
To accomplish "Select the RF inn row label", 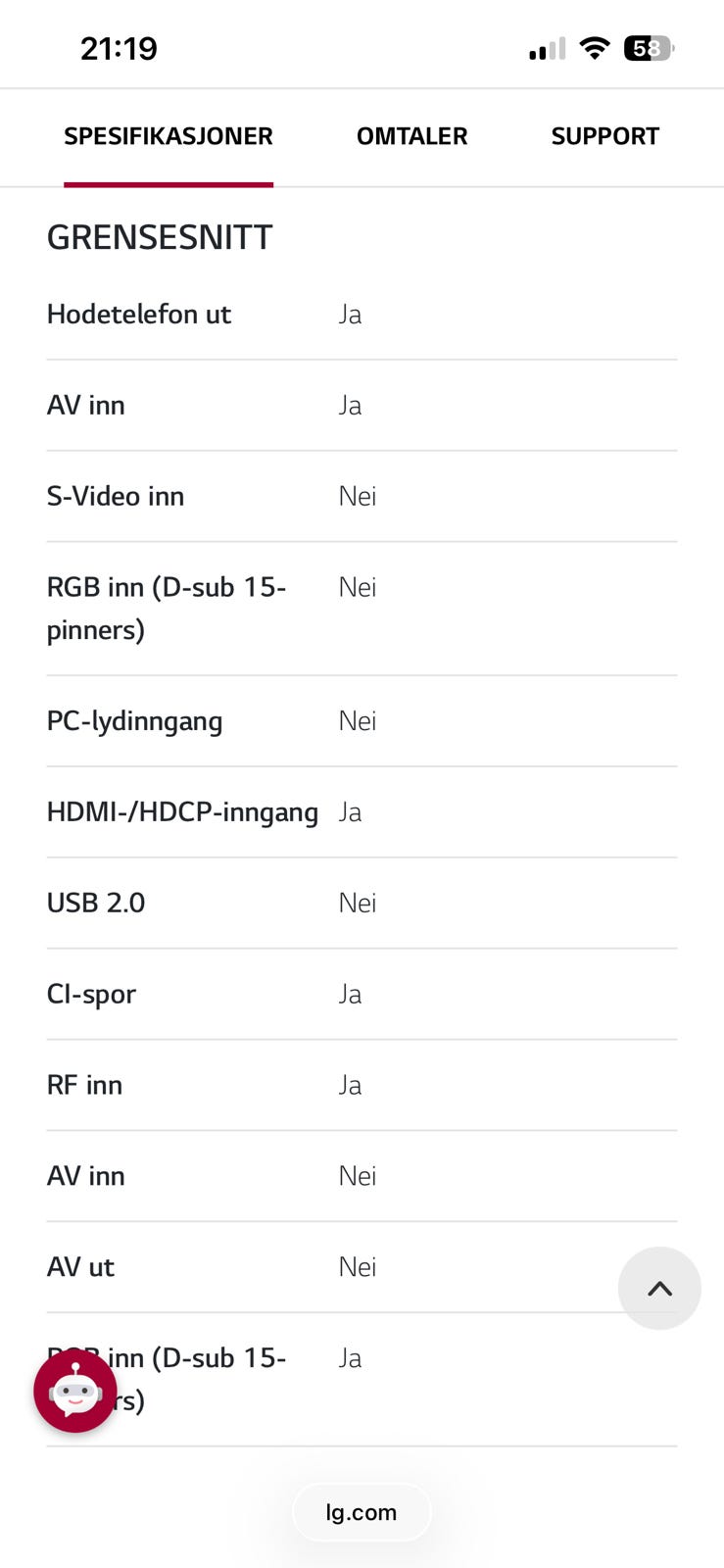I will tap(84, 1085).
